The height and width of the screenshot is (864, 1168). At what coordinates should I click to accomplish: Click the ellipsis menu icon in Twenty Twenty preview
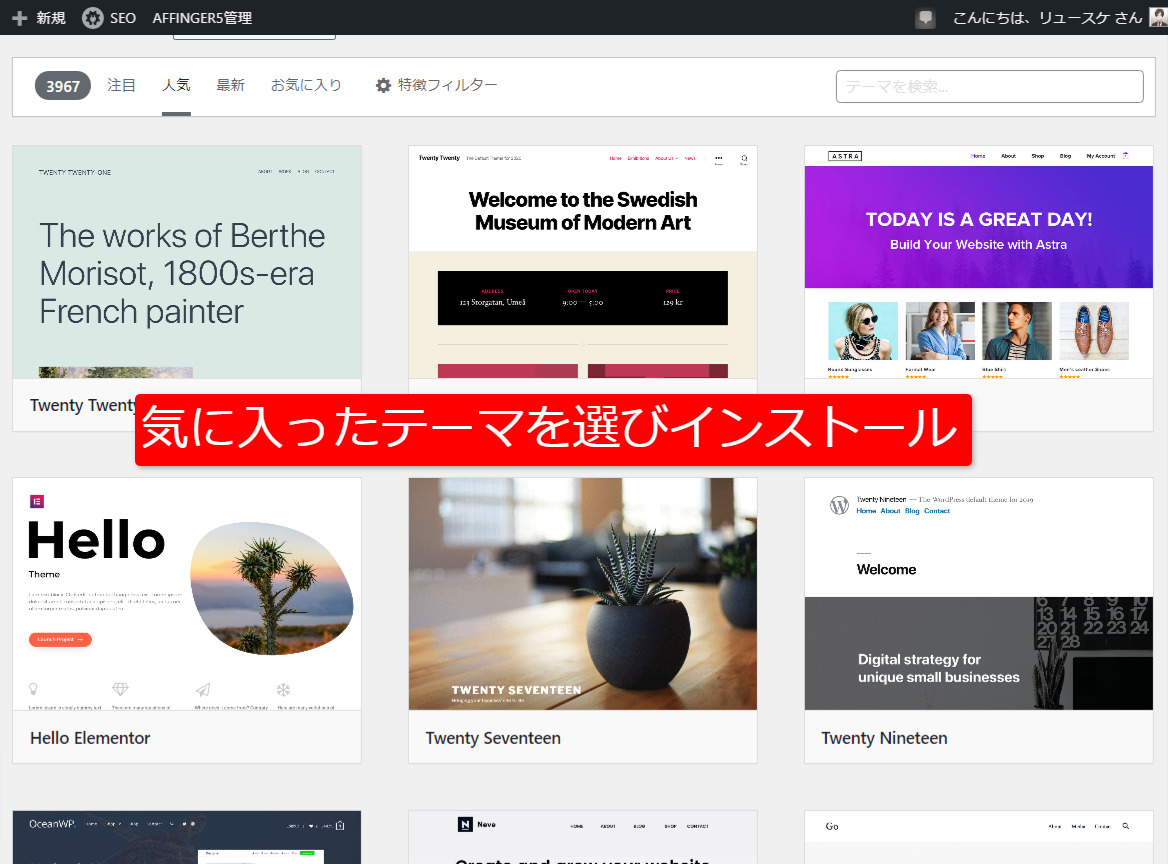[x=718, y=157]
